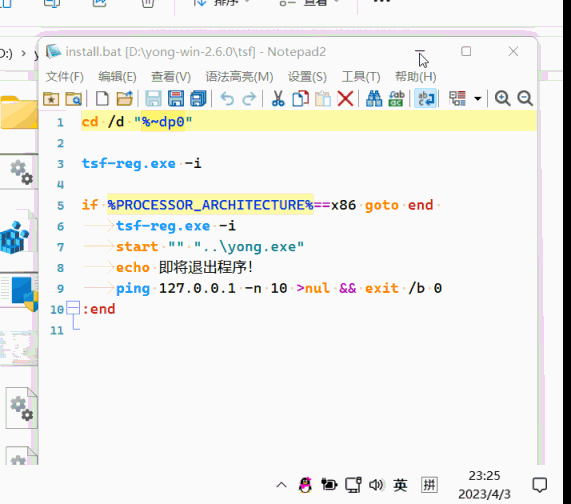571x504 pixels.
Task: Open the notification center icon
Action: (x=540, y=485)
